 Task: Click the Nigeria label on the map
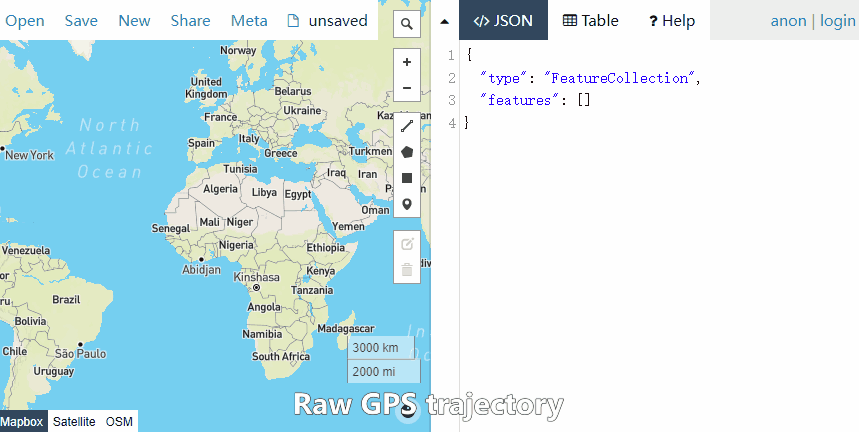[236, 245]
